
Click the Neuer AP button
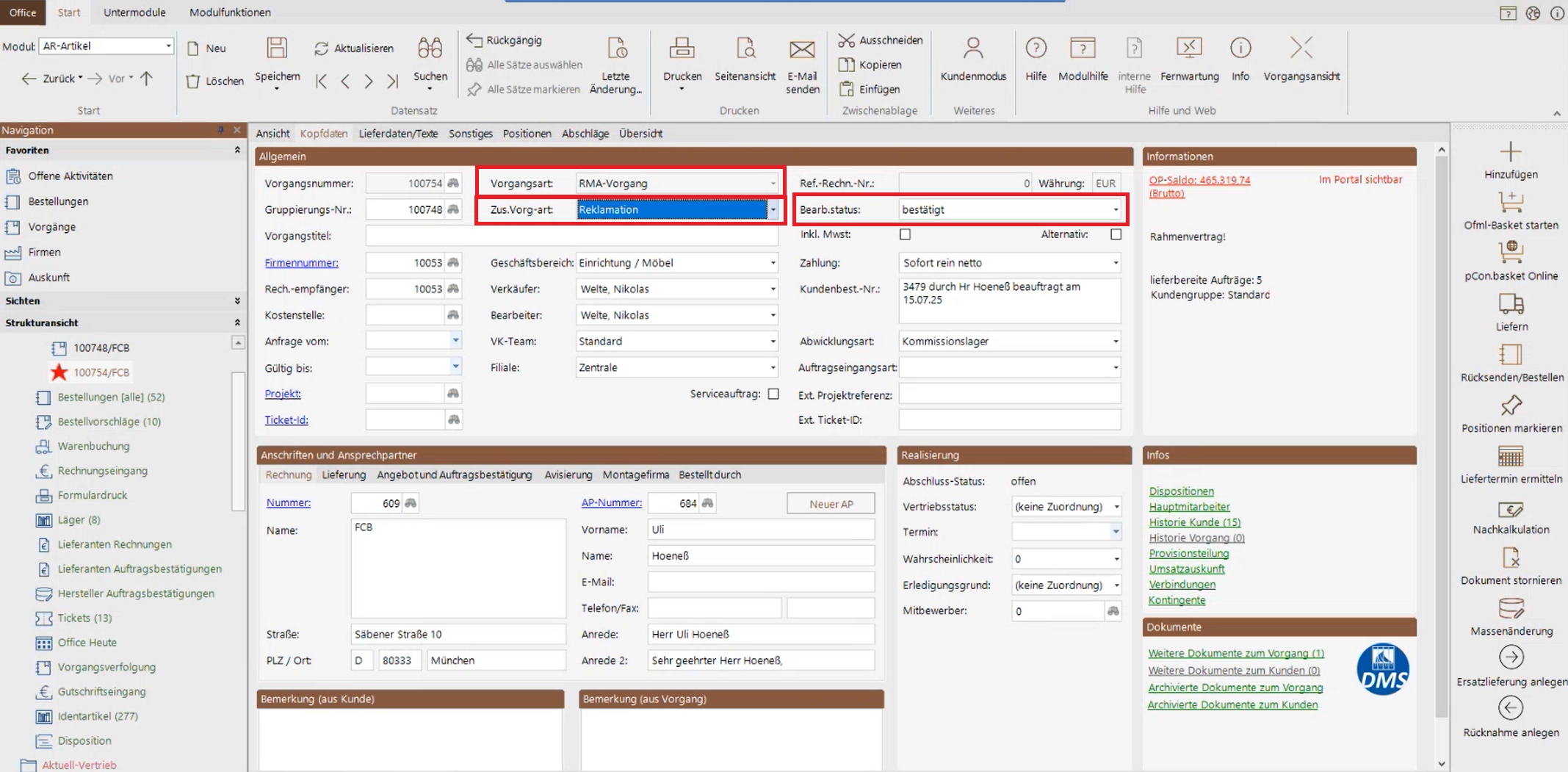[831, 504]
